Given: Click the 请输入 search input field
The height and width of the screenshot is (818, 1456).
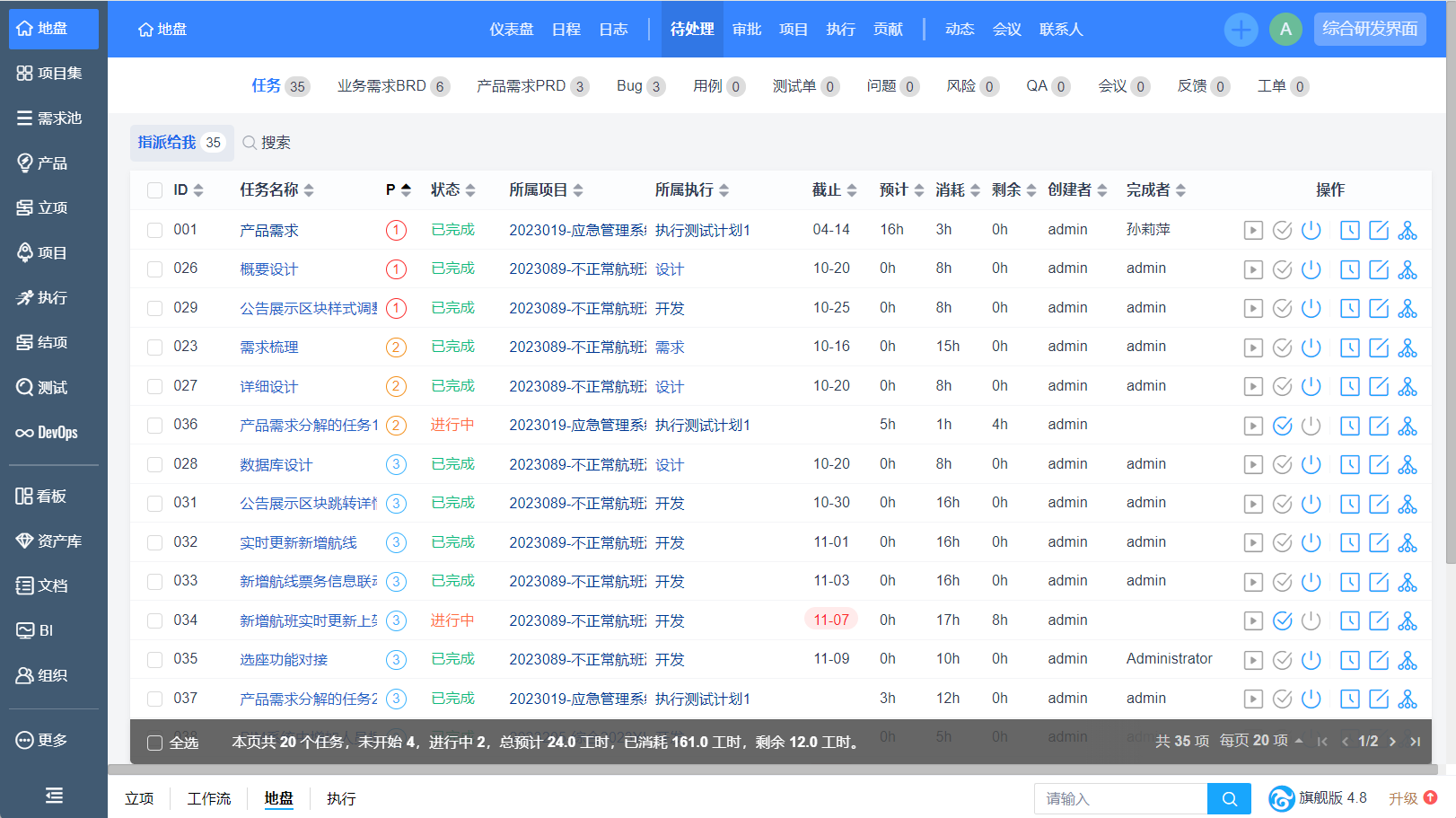Looking at the screenshot, I should point(1120,798).
